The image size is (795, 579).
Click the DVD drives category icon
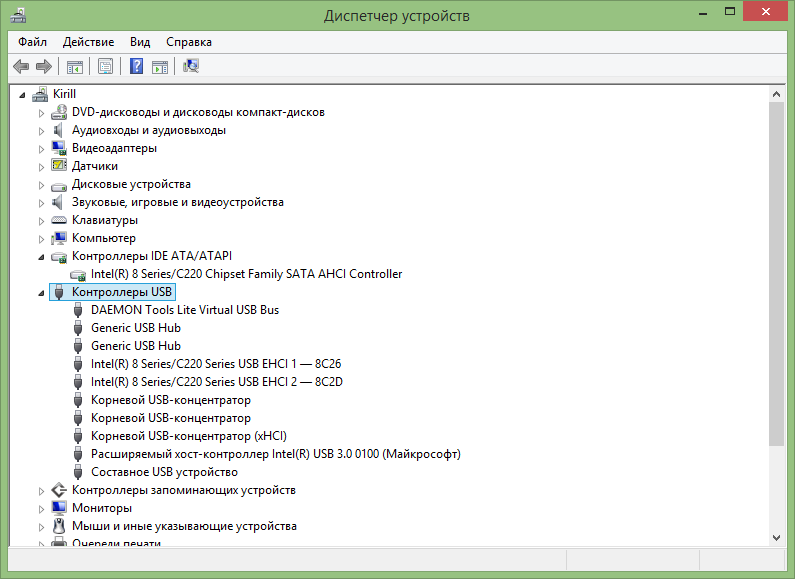[x=59, y=112]
